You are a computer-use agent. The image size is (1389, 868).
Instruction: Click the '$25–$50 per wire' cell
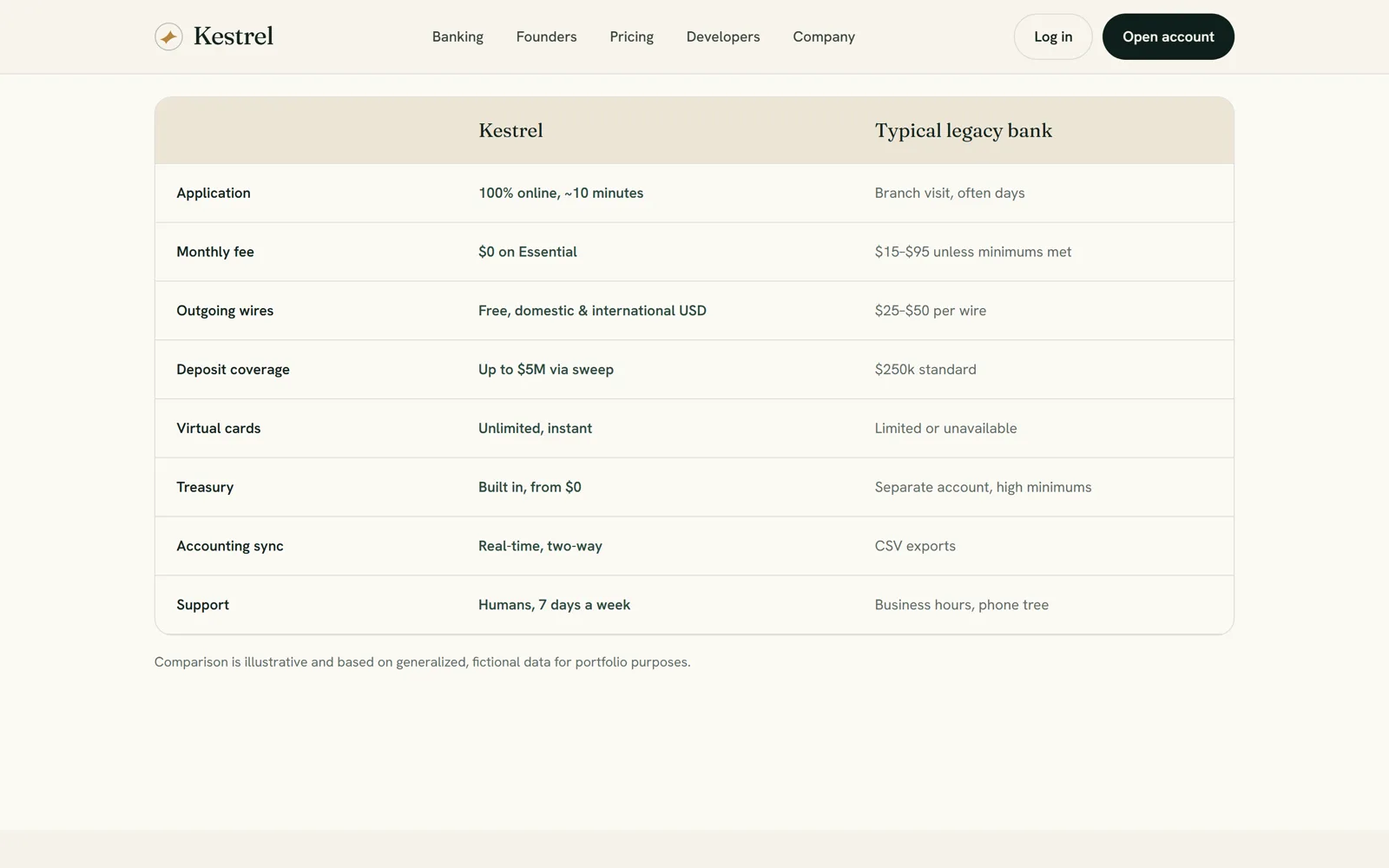point(931,311)
